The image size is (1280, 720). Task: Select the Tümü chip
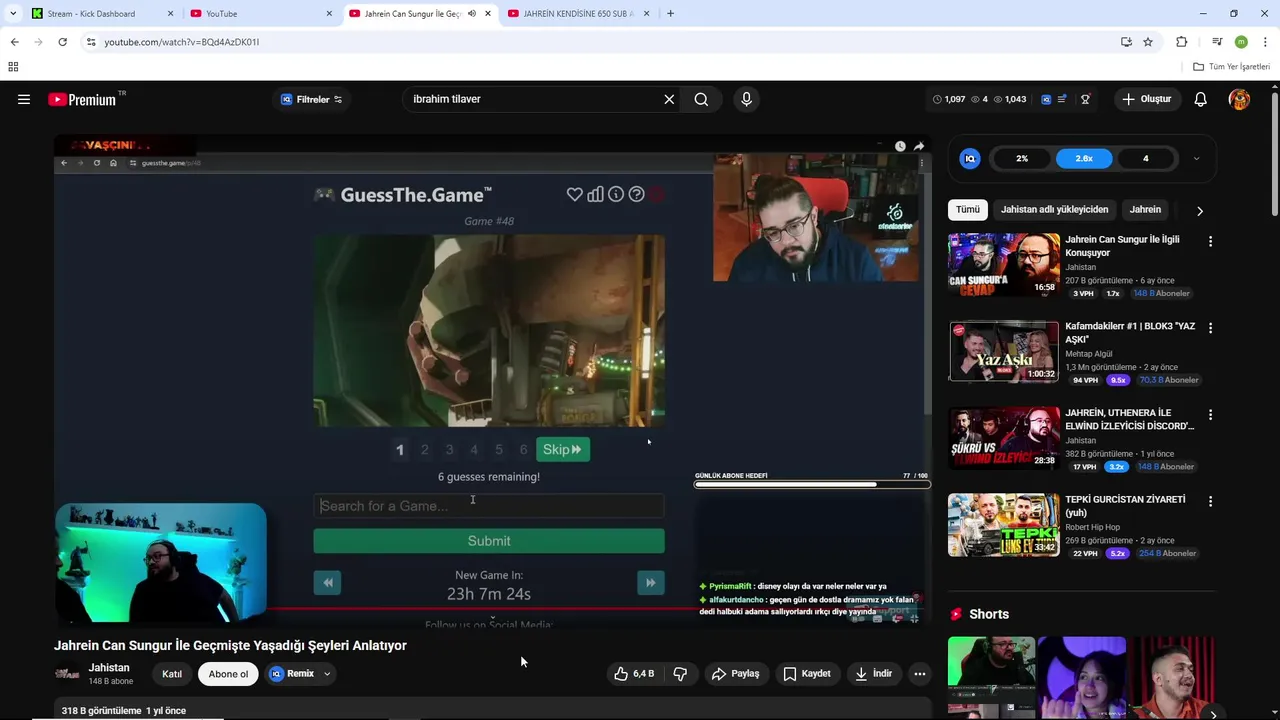click(968, 210)
